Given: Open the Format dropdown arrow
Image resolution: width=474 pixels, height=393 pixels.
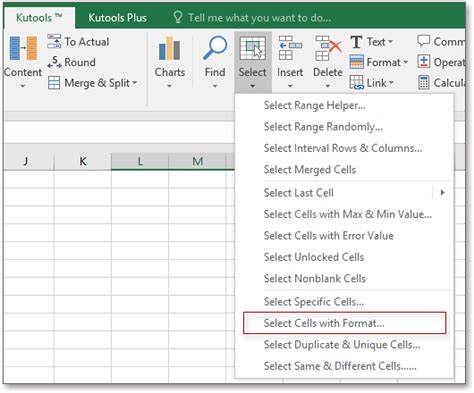Looking at the screenshot, I should [x=405, y=62].
